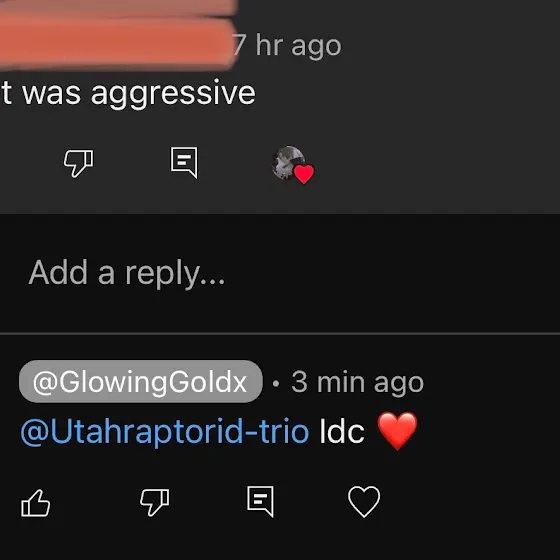Click the creator heart avatar badge
This screenshot has height=560, width=560.
click(292, 165)
